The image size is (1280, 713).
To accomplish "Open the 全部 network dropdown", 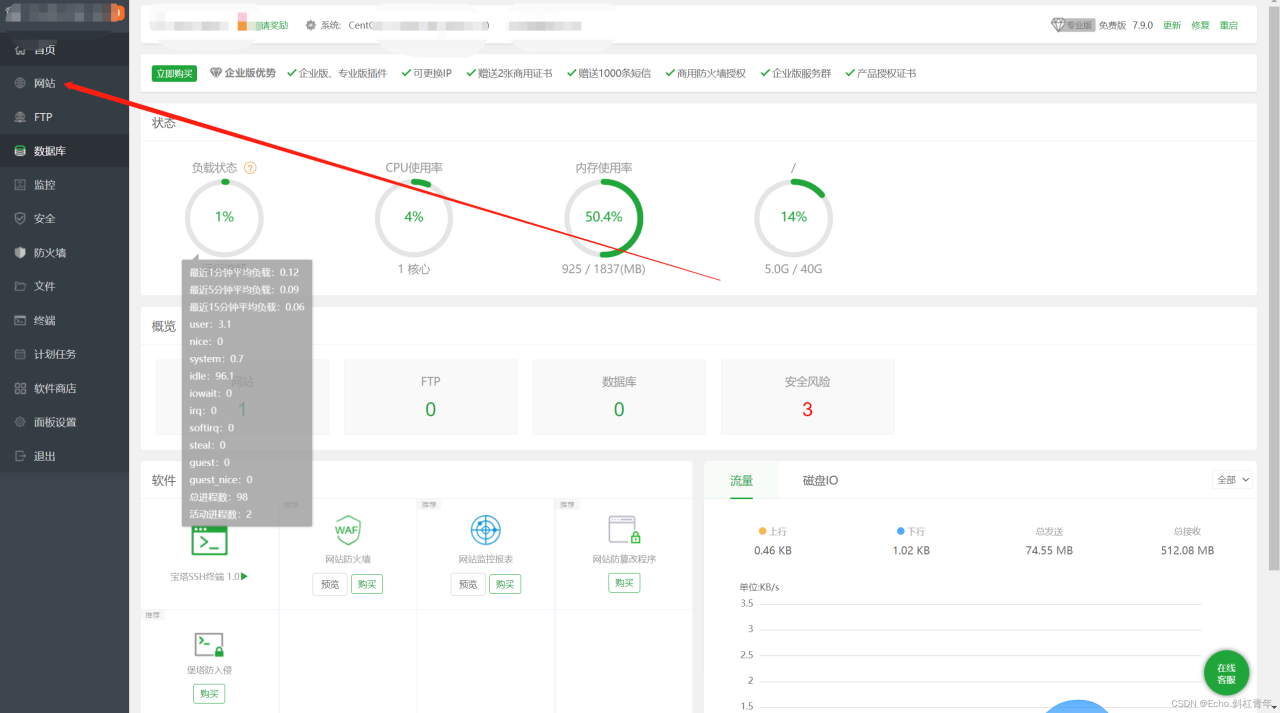I will (1232, 480).
